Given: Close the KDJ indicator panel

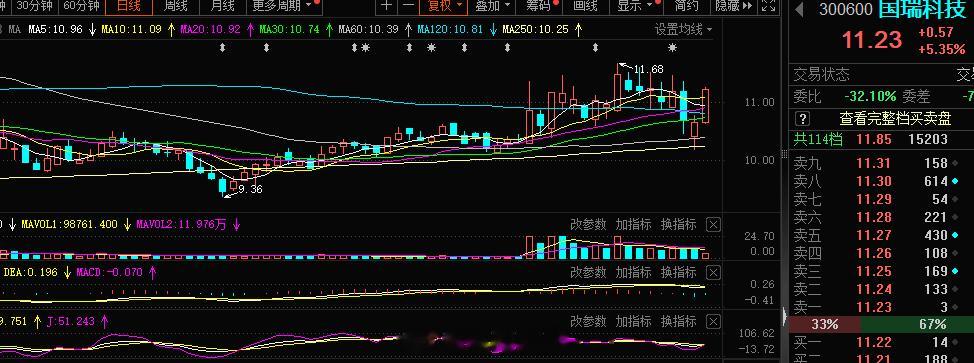Looking at the screenshot, I should [713, 321].
